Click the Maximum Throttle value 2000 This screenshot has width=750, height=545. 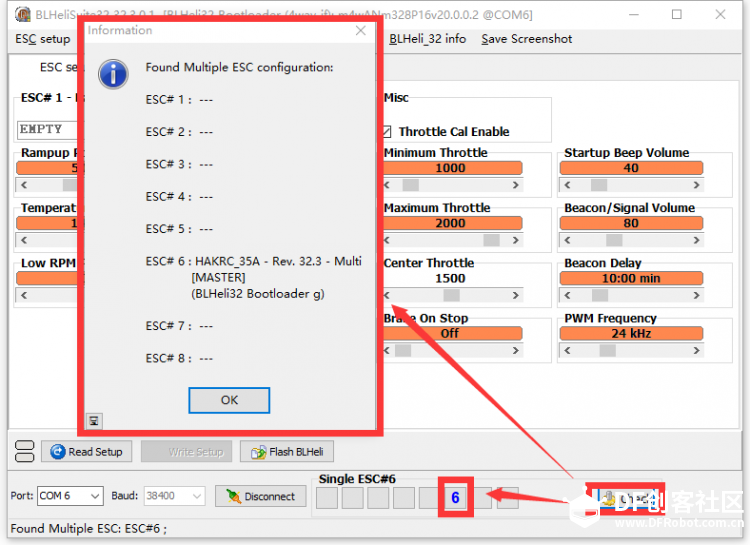[451, 223]
